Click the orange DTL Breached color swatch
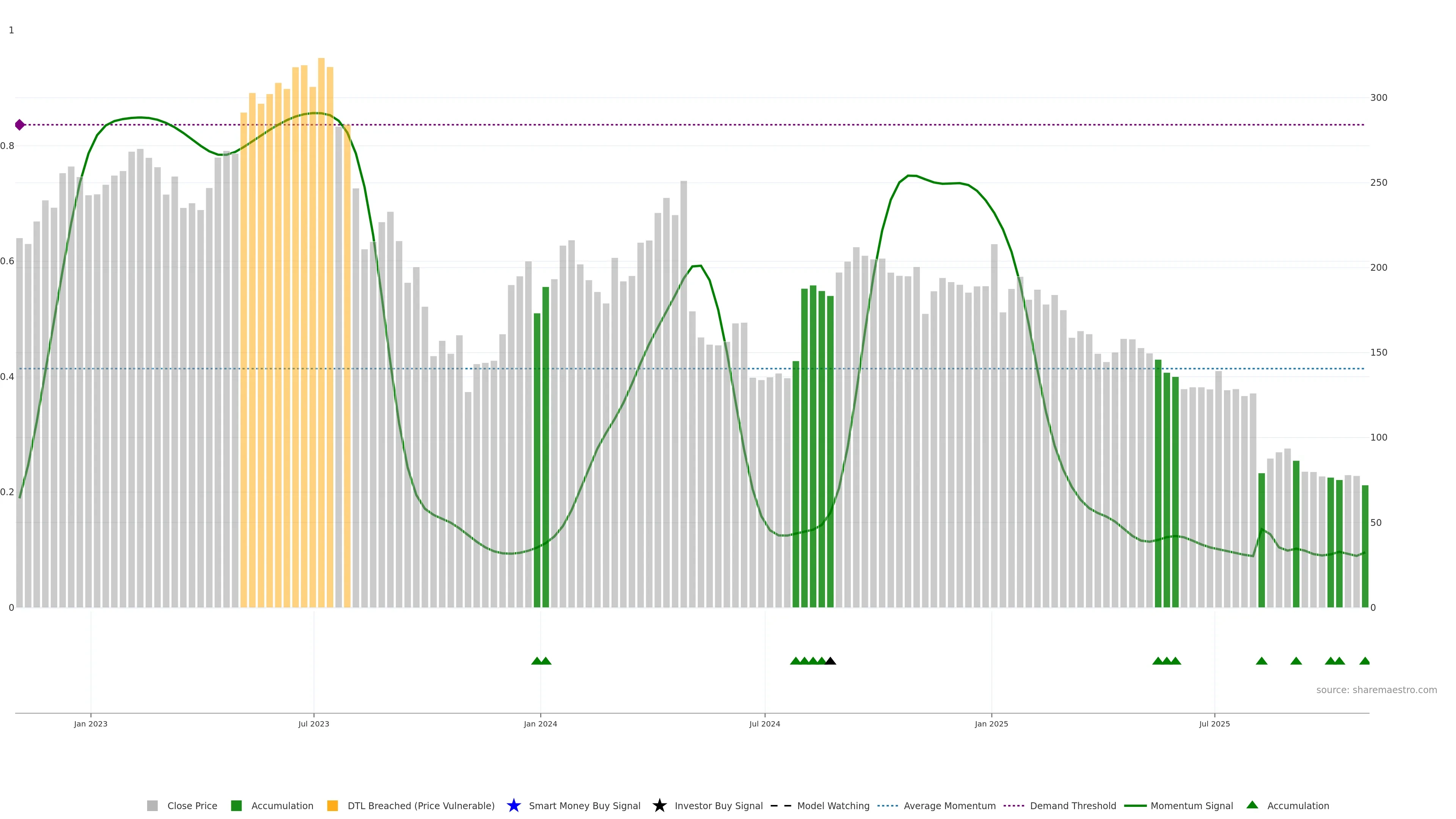The height and width of the screenshot is (819, 1456). pyautogui.click(x=333, y=805)
